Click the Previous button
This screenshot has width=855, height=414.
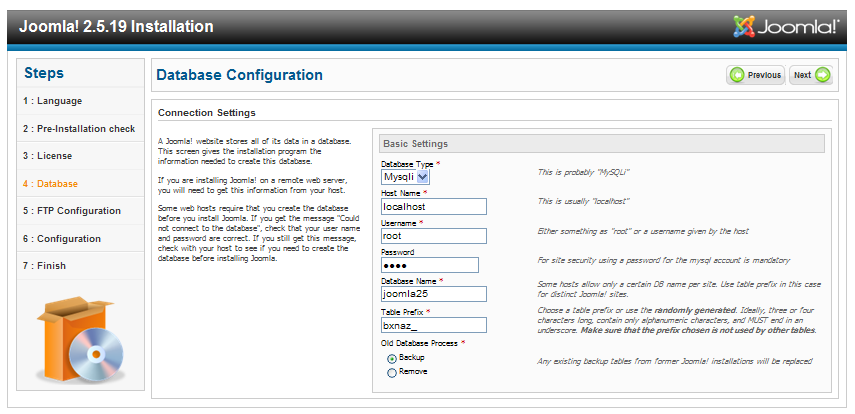point(756,75)
